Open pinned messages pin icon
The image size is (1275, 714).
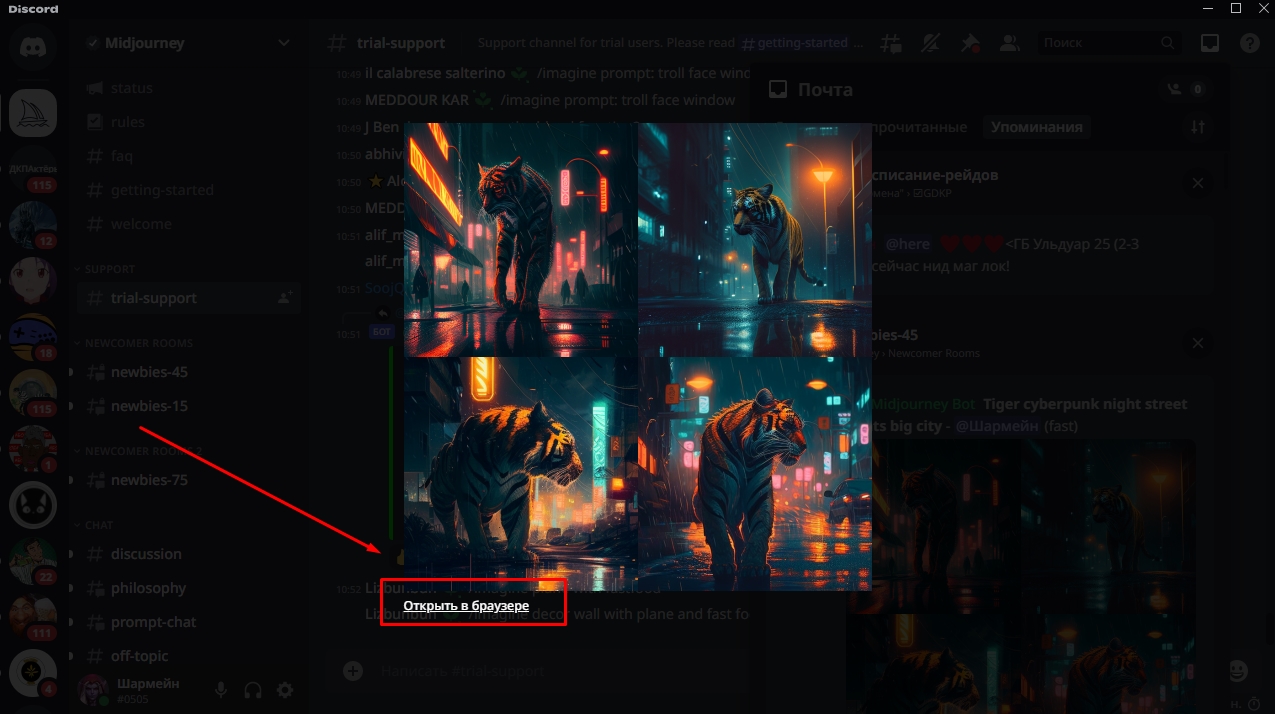969,43
